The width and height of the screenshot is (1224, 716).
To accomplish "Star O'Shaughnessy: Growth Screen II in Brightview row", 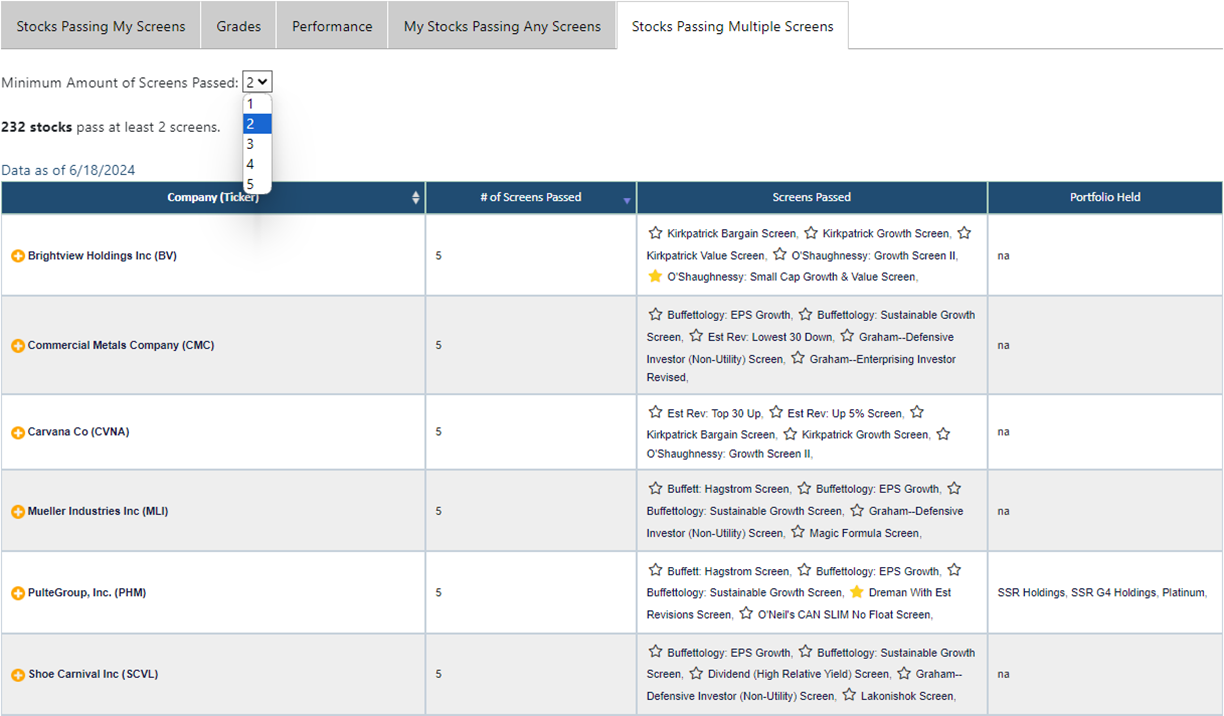I will point(780,255).
